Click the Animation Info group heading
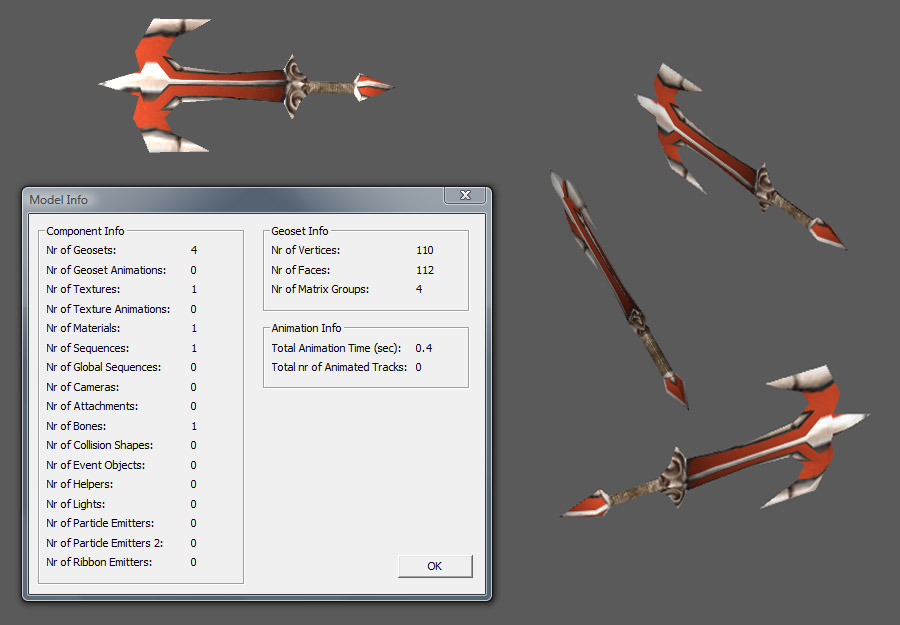The height and width of the screenshot is (625, 900). coord(306,328)
